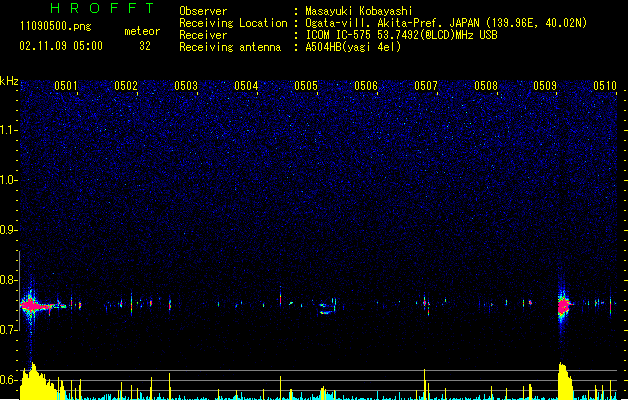Click the 0.9 kHz axis label

(x=9, y=229)
